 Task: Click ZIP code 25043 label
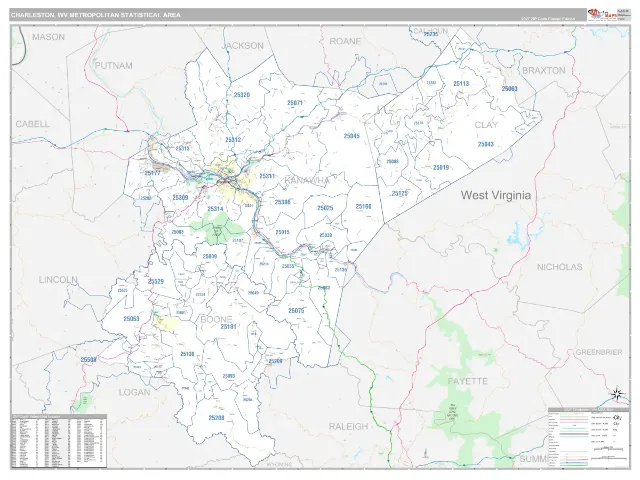(486, 144)
